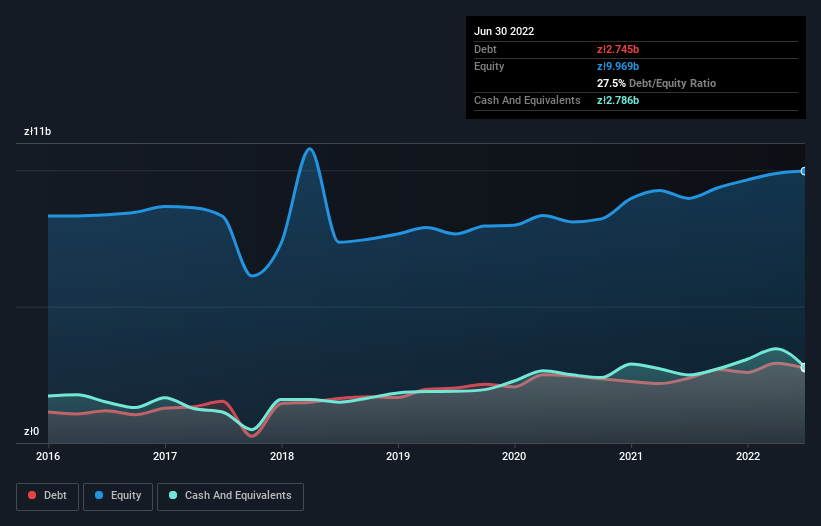Click the zł2.786b cash value
821x526 pixels.
click(618, 100)
